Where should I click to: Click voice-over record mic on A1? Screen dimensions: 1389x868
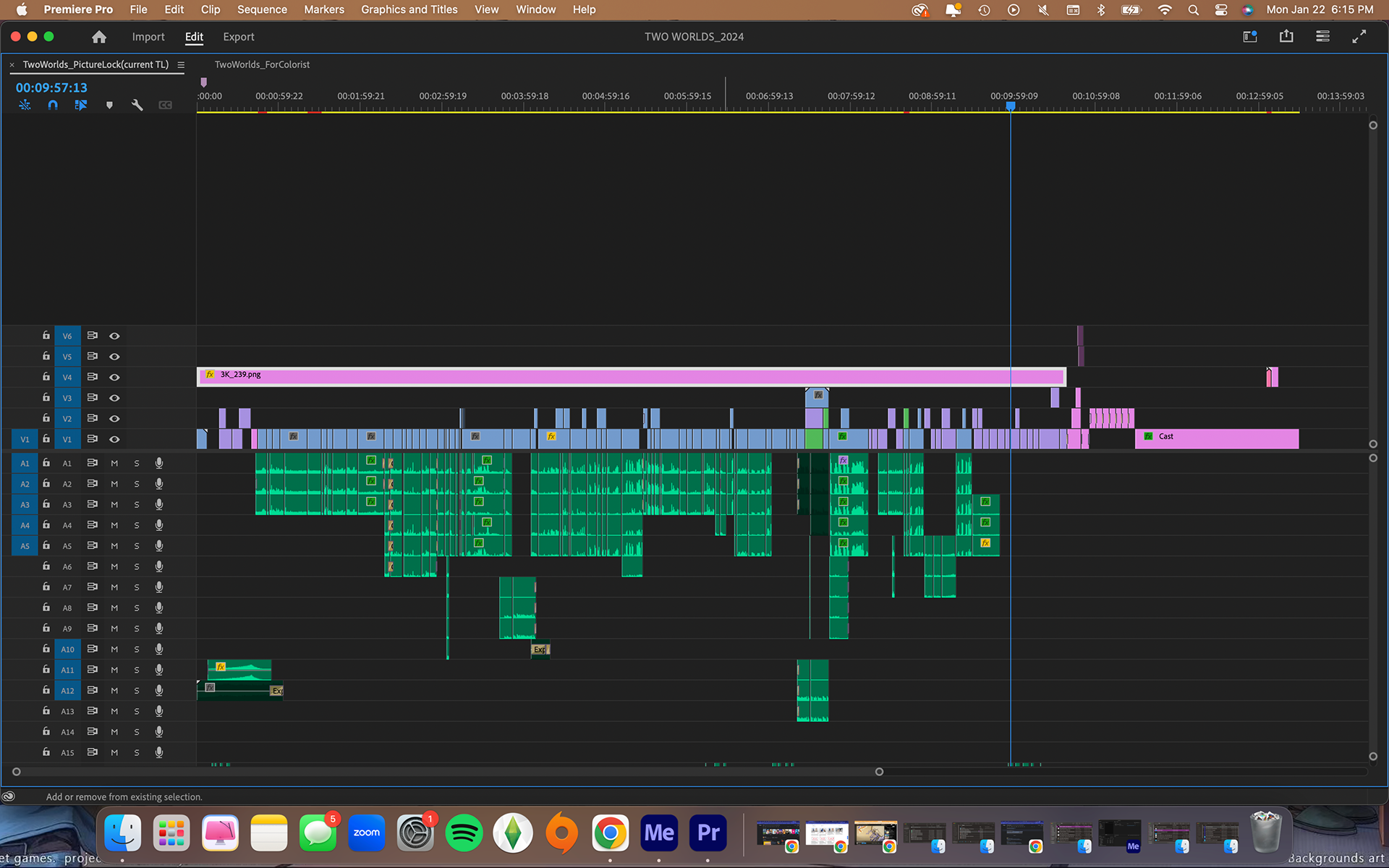159,463
